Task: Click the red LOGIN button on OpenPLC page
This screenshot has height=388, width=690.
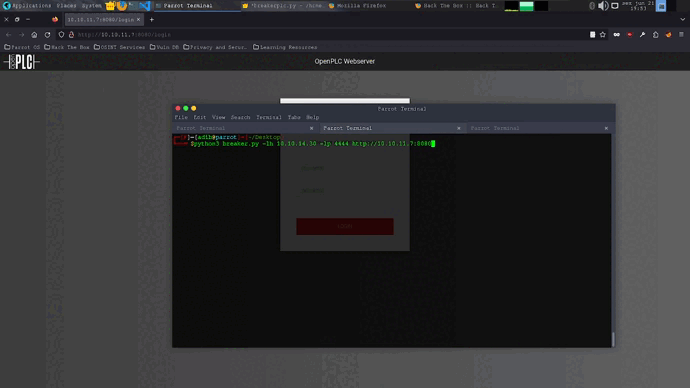Action: (345, 226)
